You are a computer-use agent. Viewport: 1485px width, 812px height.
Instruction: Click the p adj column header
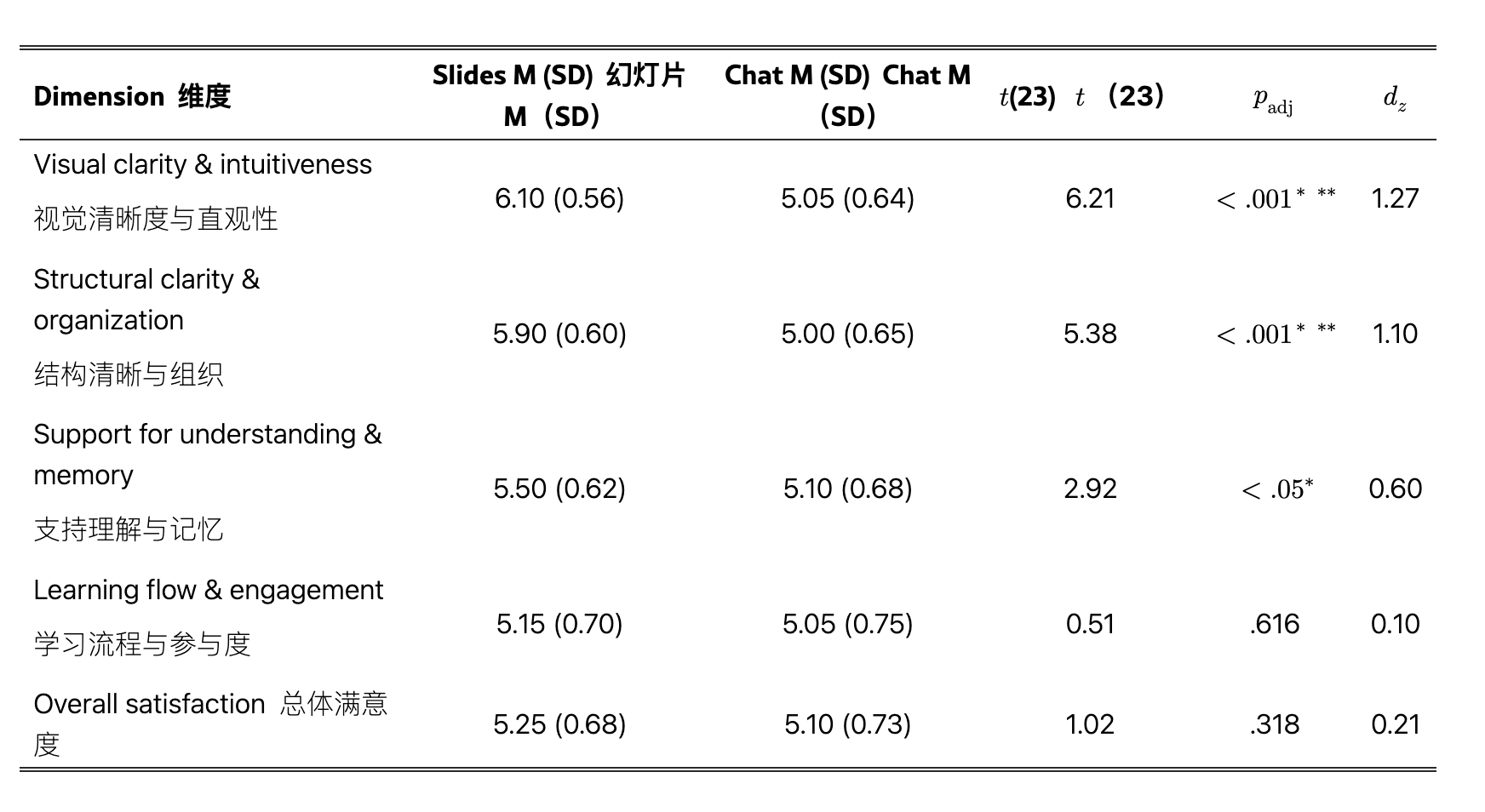[x=1273, y=99]
